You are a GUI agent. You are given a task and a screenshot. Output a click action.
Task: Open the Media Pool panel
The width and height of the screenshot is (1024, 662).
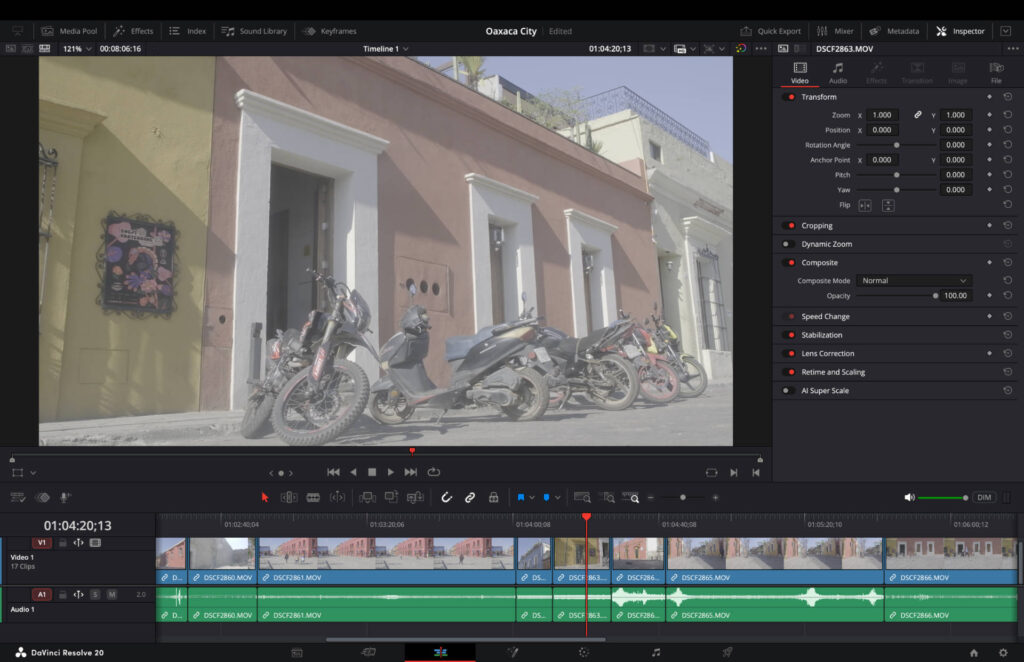70,31
